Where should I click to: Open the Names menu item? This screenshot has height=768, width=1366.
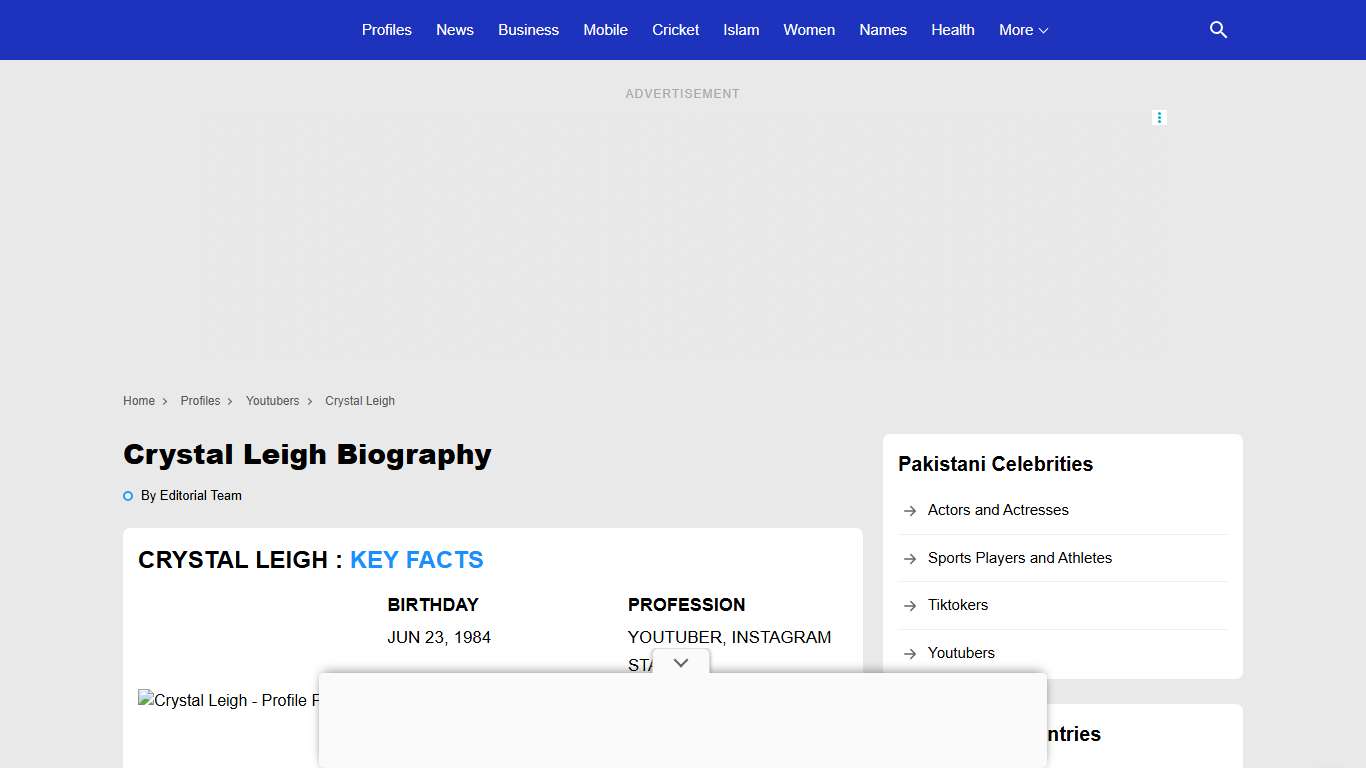[x=883, y=30]
